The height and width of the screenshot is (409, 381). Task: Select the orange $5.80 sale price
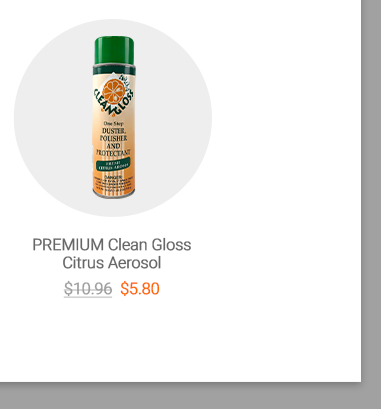tap(140, 289)
